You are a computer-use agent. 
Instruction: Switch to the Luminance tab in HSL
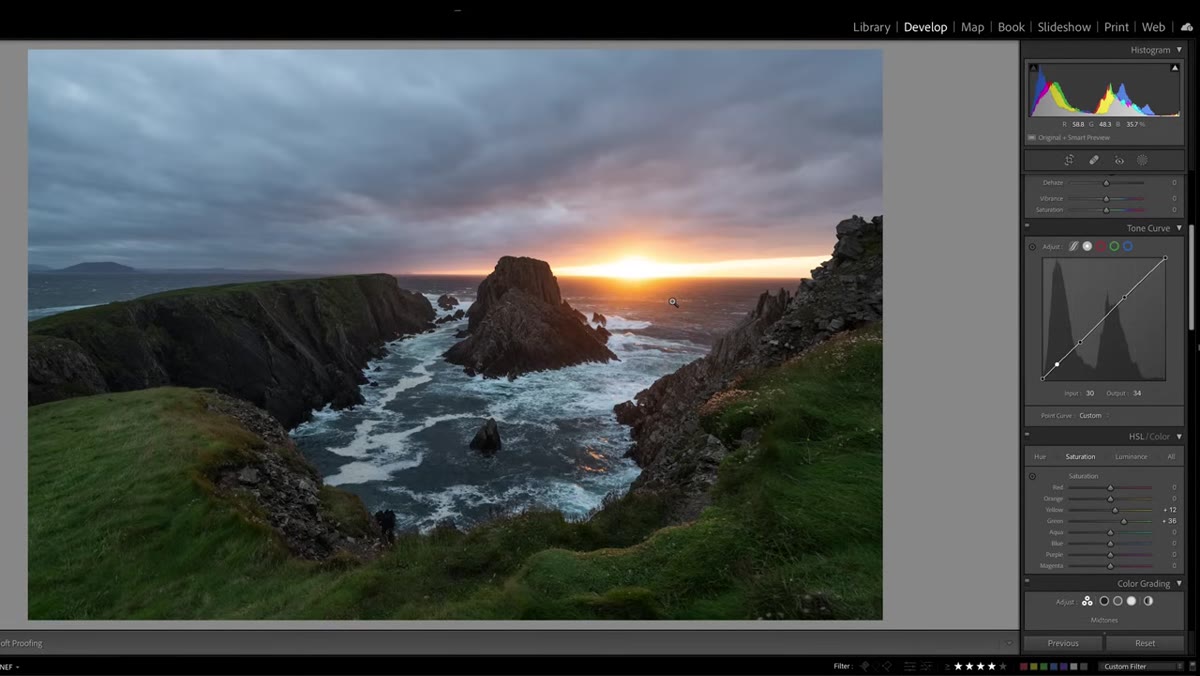(1131, 457)
